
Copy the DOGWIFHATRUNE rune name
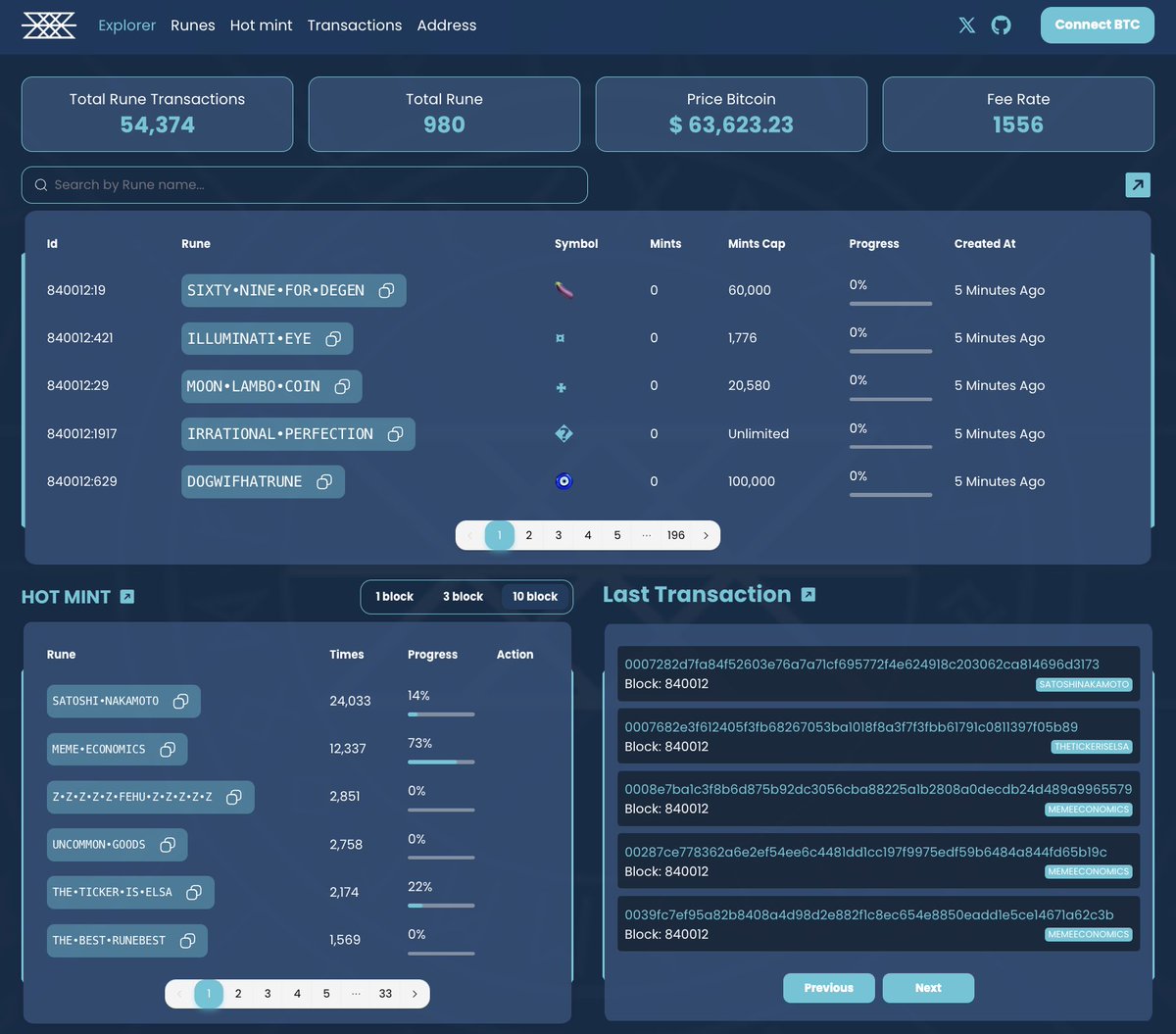(324, 481)
